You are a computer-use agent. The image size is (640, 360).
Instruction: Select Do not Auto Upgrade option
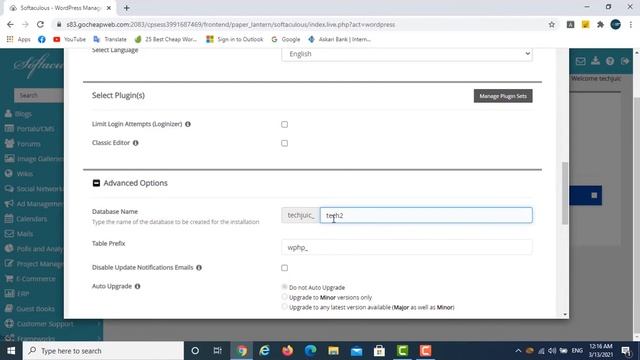pos(284,287)
